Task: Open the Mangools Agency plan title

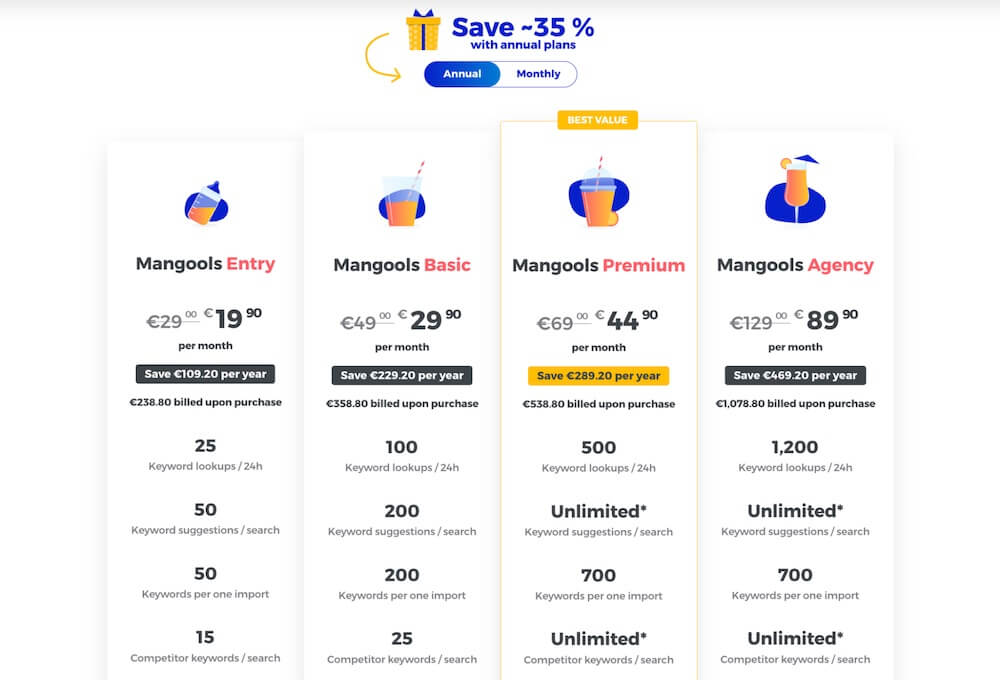Action: point(795,265)
